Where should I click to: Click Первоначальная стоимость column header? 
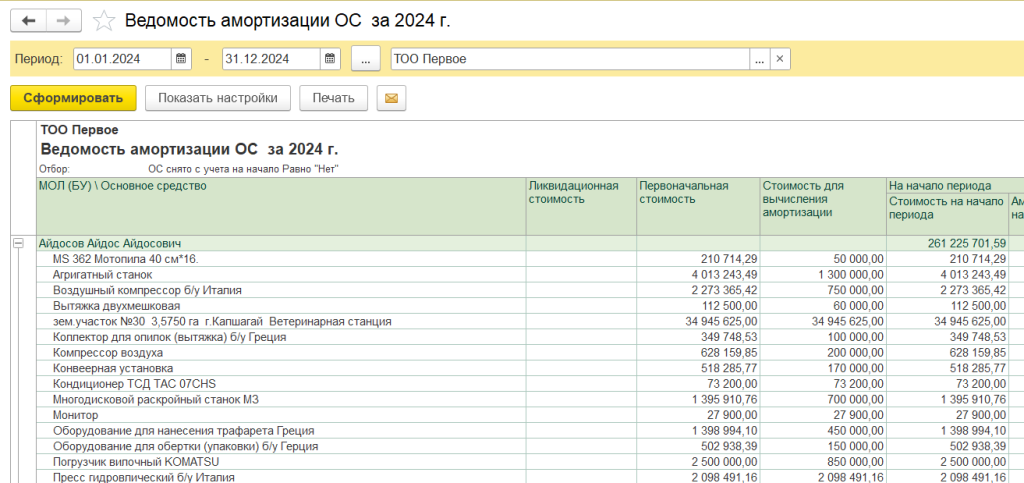[683, 192]
